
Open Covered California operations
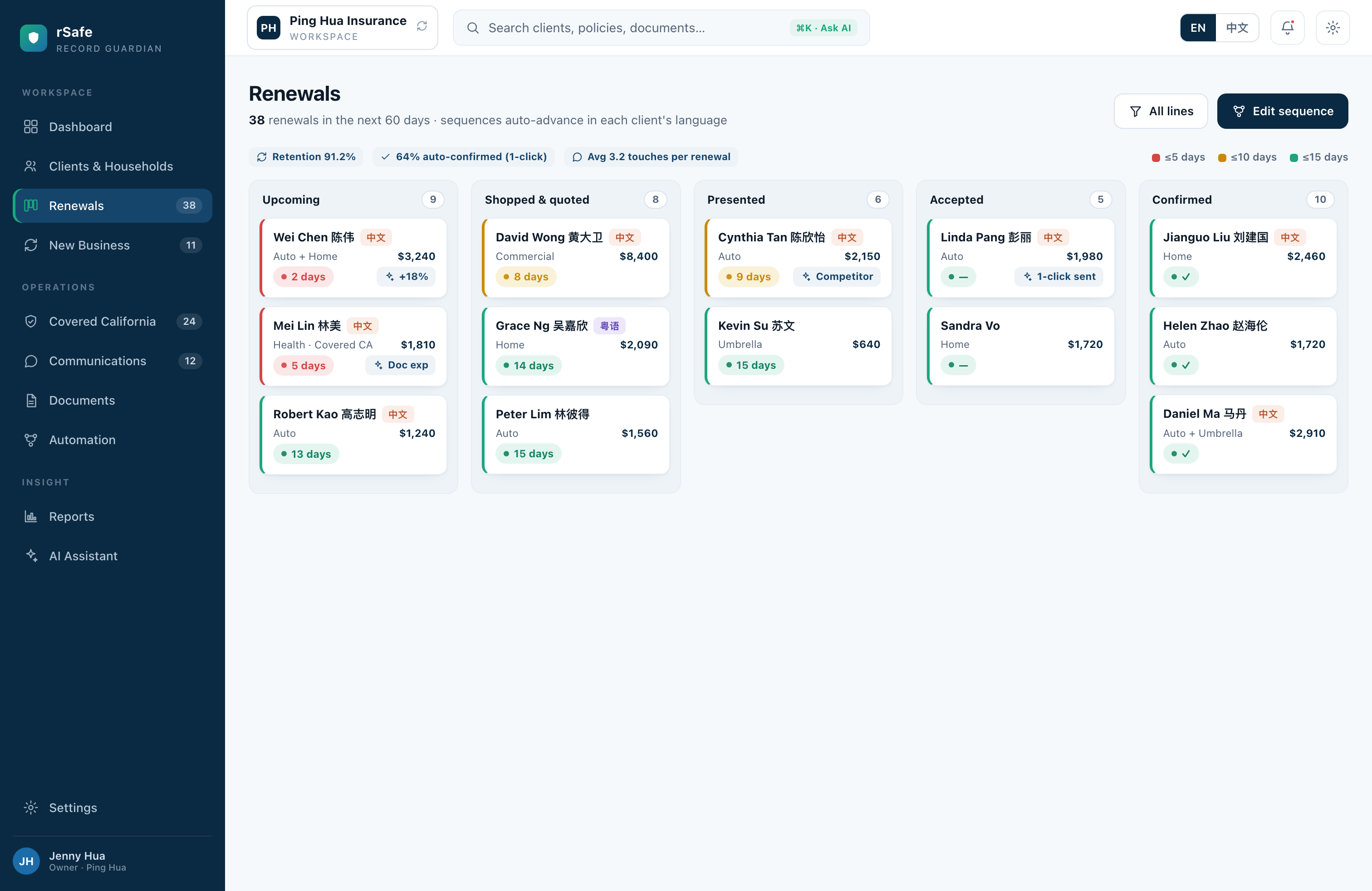coord(113,321)
